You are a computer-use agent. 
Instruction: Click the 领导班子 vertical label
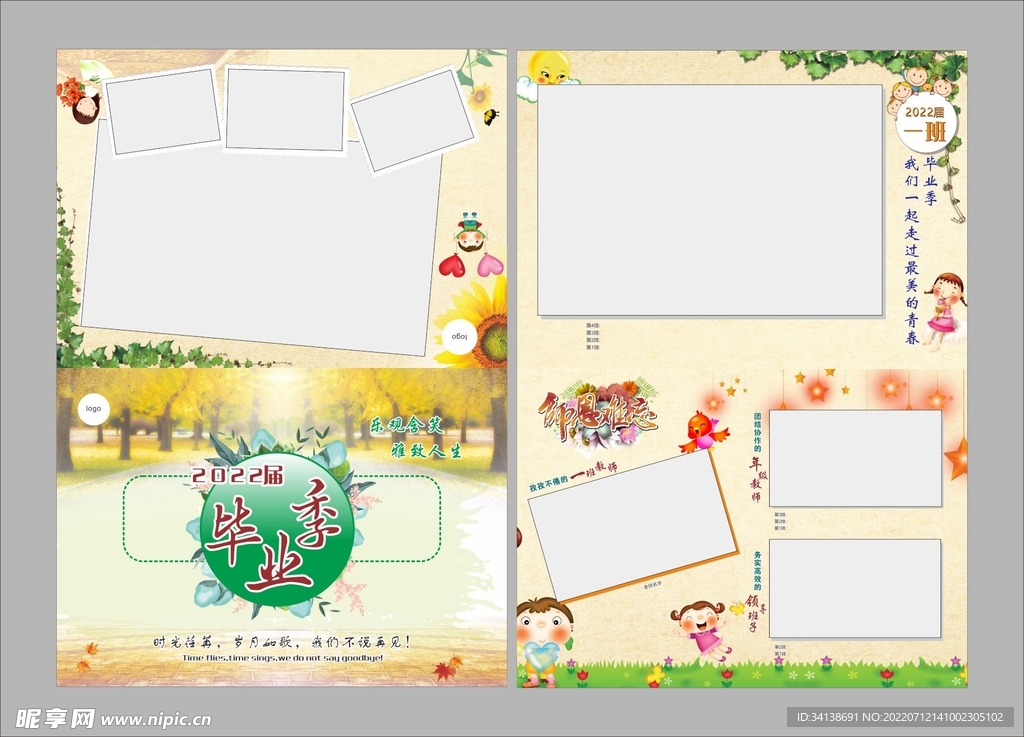(x=755, y=614)
